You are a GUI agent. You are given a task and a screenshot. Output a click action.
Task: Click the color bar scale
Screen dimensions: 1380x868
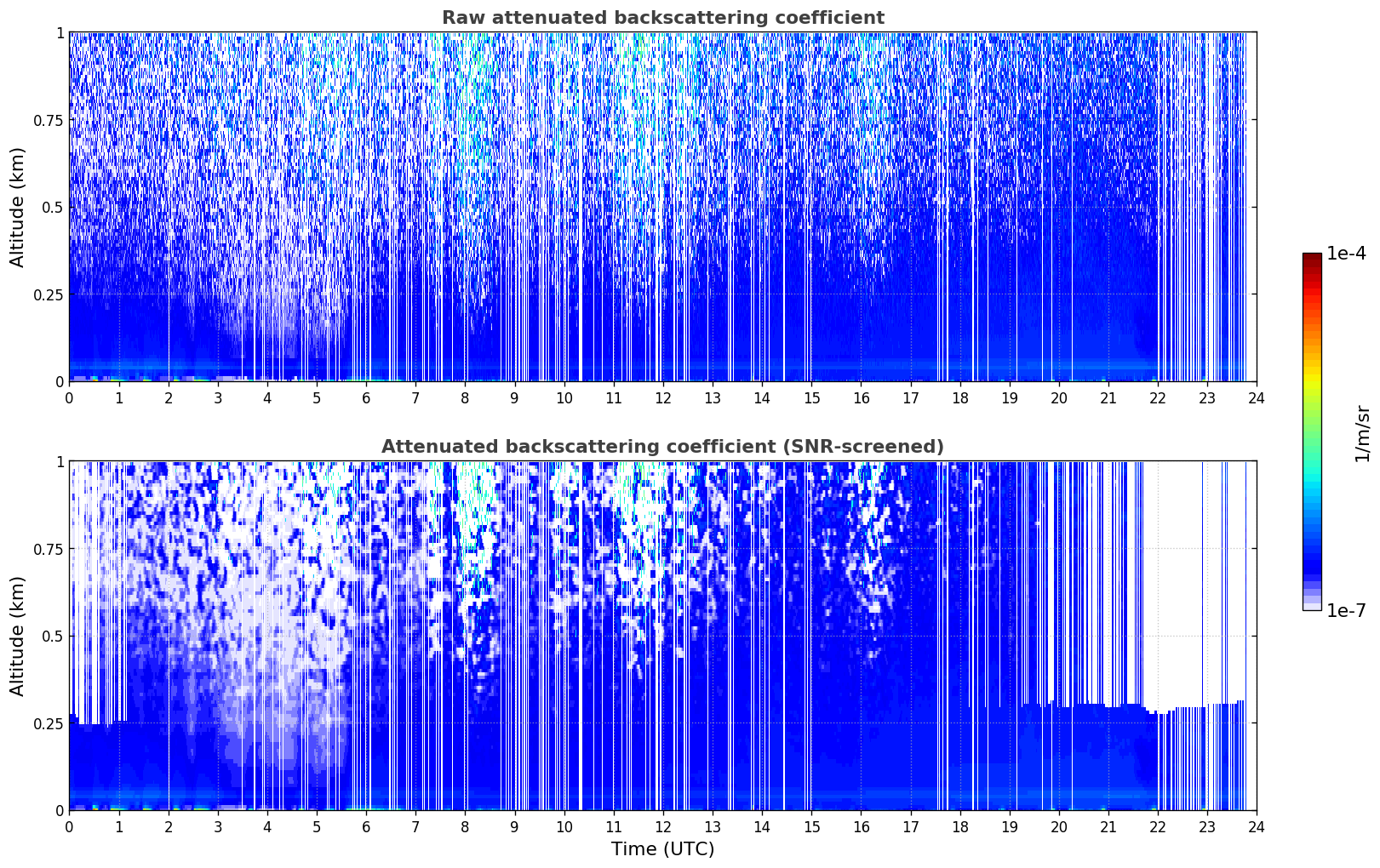point(1312,431)
